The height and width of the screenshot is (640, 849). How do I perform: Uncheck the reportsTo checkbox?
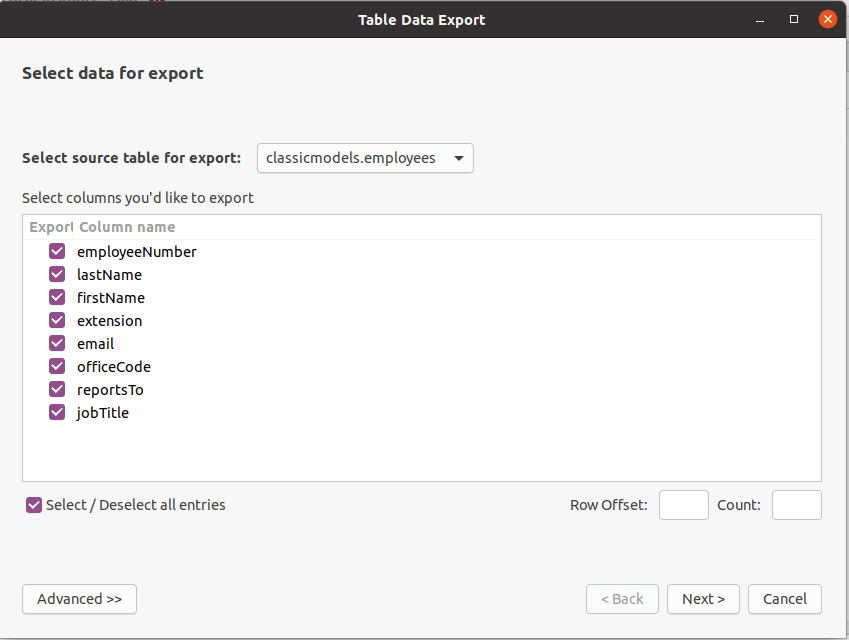coord(57,390)
